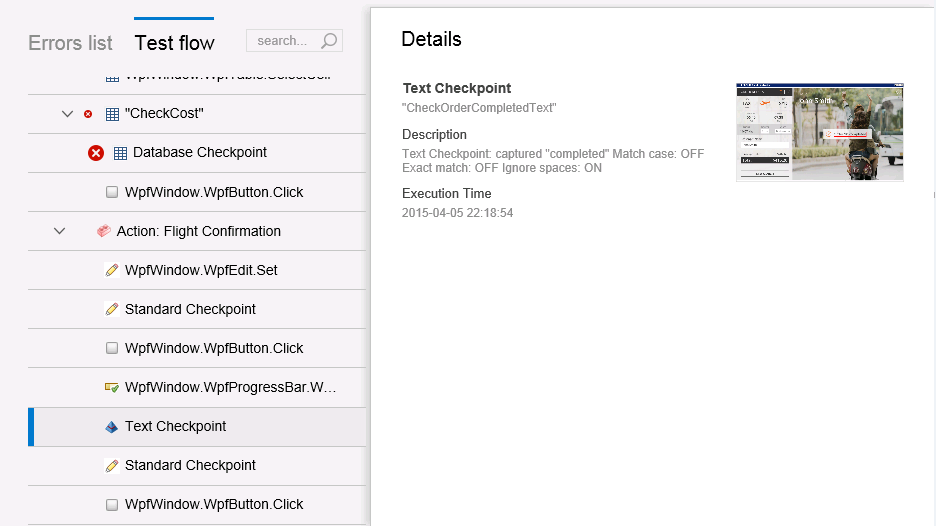Click the table icon next to Database Checkpoint
Image resolution: width=936 pixels, height=526 pixels.
(x=120, y=153)
